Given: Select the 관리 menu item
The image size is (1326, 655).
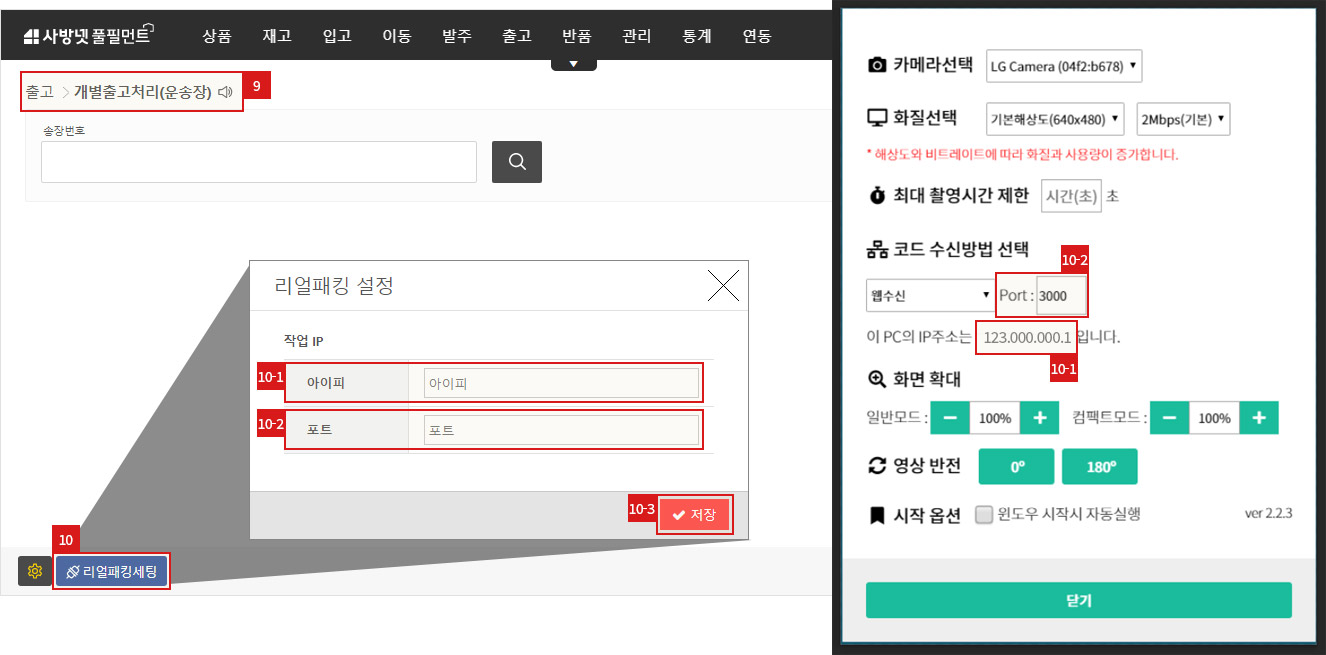Looking at the screenshot, I should (636, 35).
